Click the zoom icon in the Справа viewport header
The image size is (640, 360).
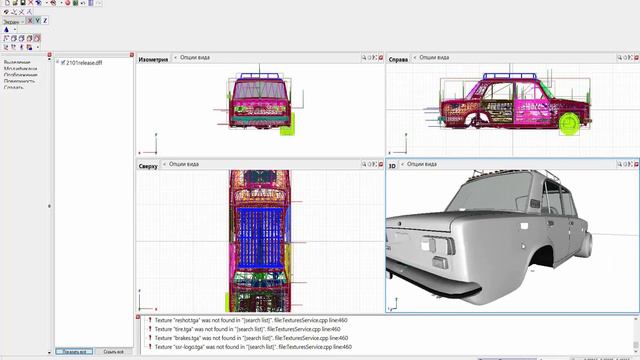(x=620, y=58)
